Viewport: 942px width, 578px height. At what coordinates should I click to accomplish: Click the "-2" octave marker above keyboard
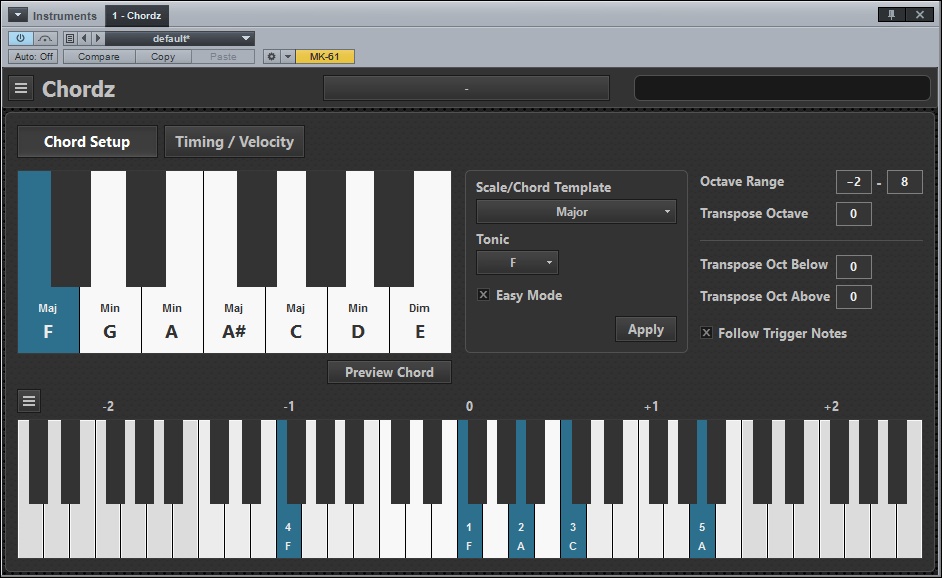(x=108, y=407)
